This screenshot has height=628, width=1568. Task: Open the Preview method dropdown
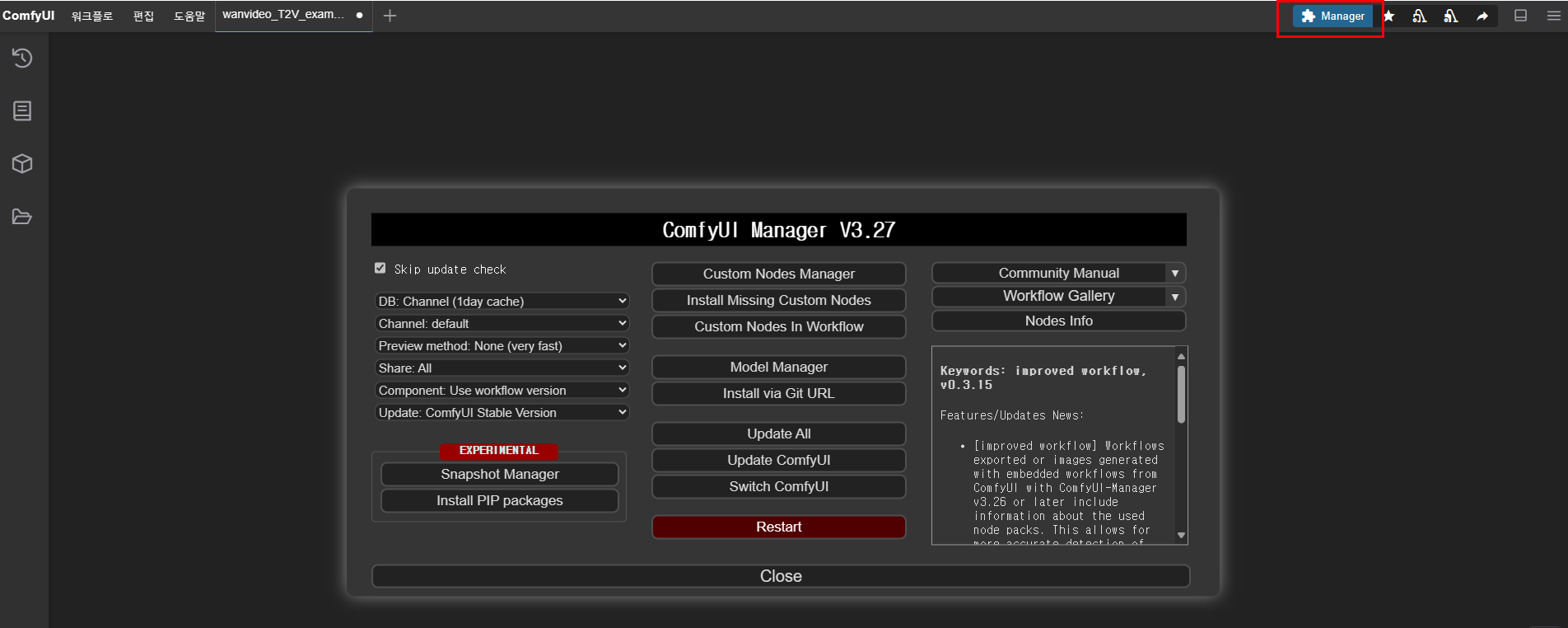pos(502,346)
